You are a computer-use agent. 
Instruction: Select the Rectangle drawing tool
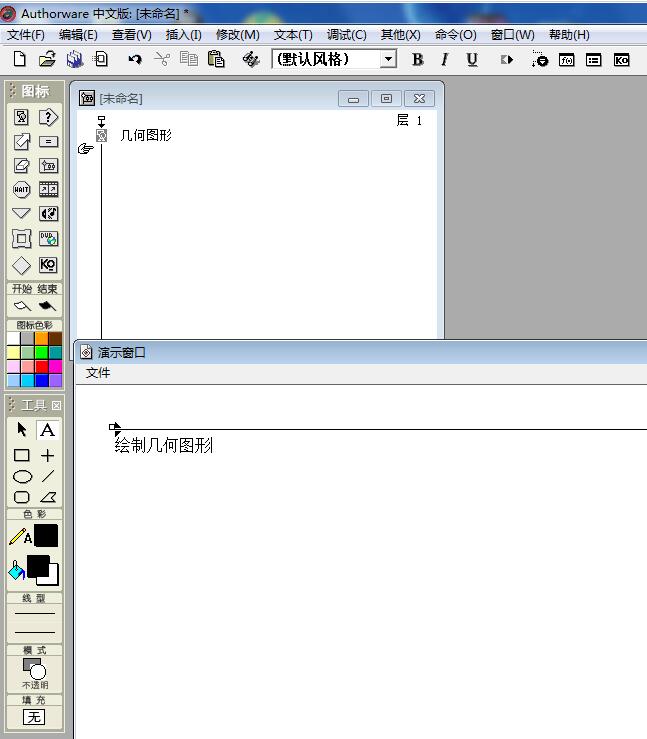pos(22,455)
